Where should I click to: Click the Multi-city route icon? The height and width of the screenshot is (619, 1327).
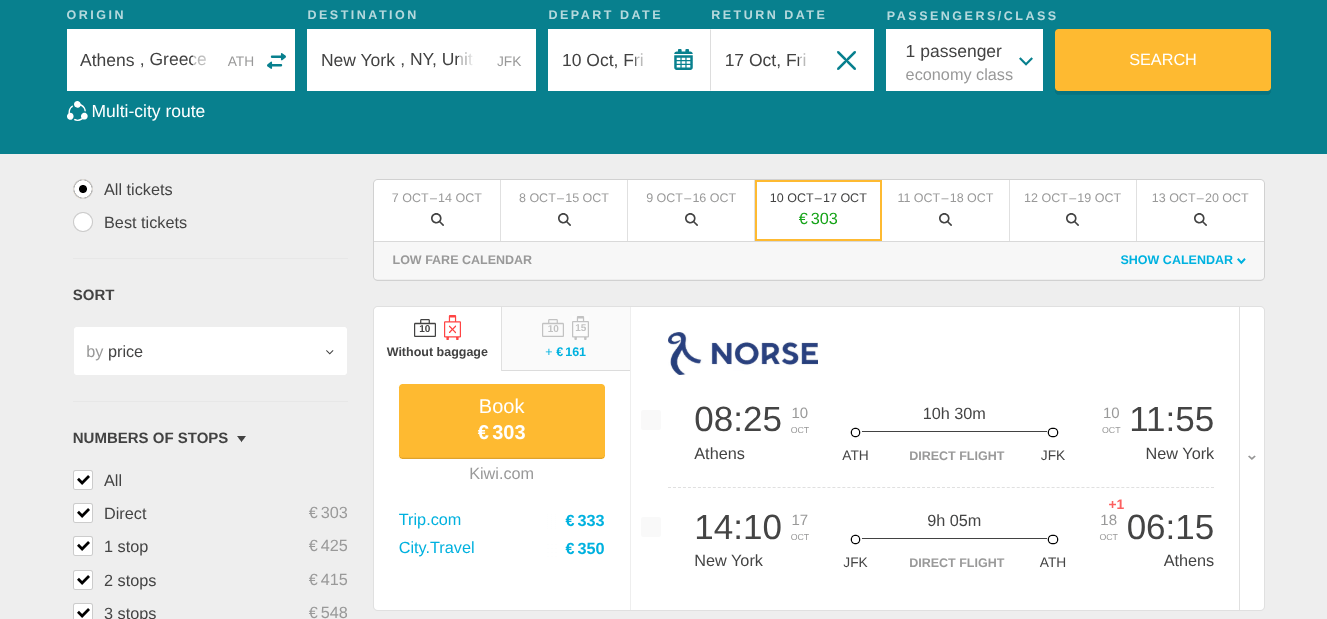point(77,112)
